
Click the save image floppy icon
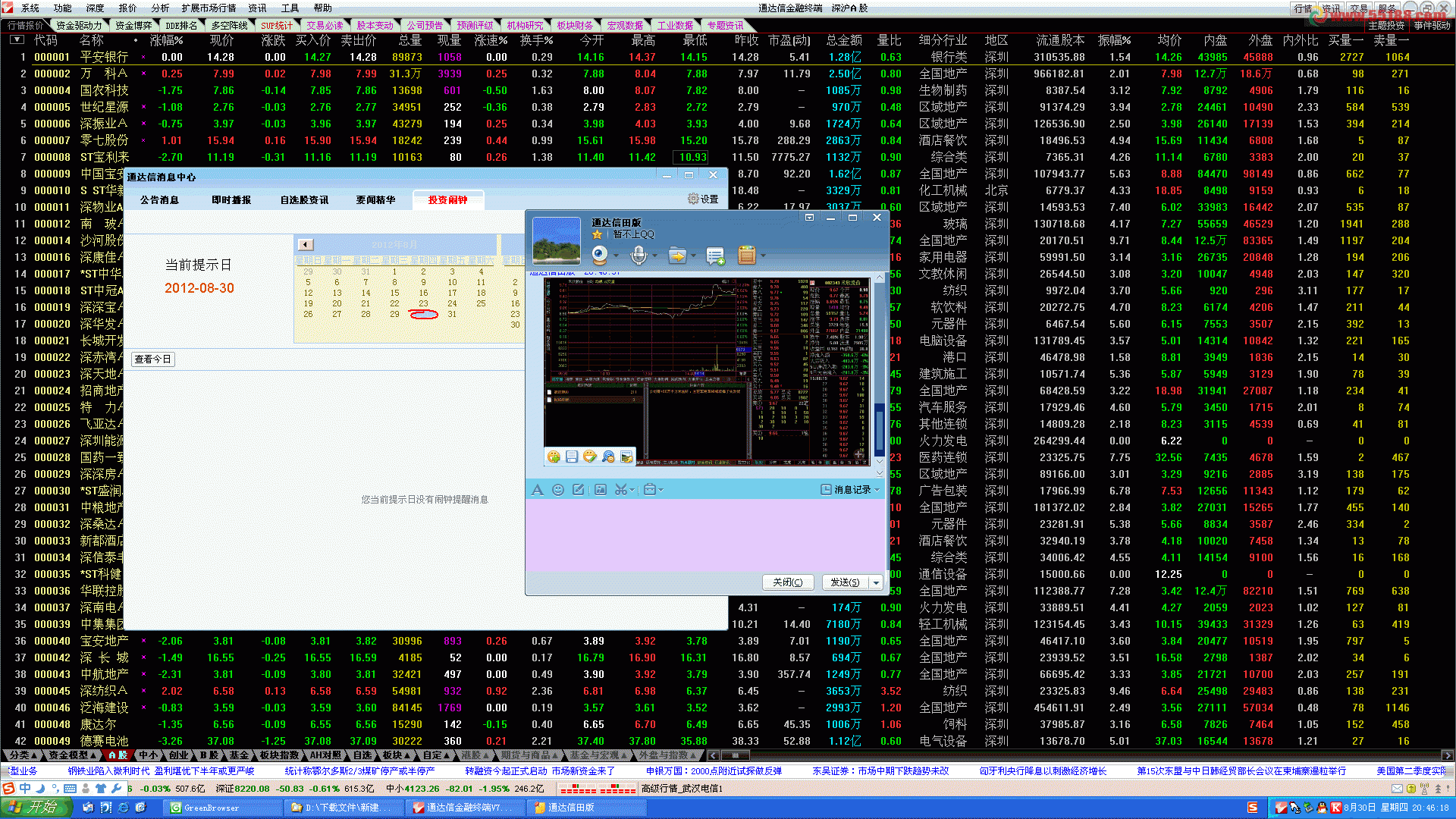point(572,457)
